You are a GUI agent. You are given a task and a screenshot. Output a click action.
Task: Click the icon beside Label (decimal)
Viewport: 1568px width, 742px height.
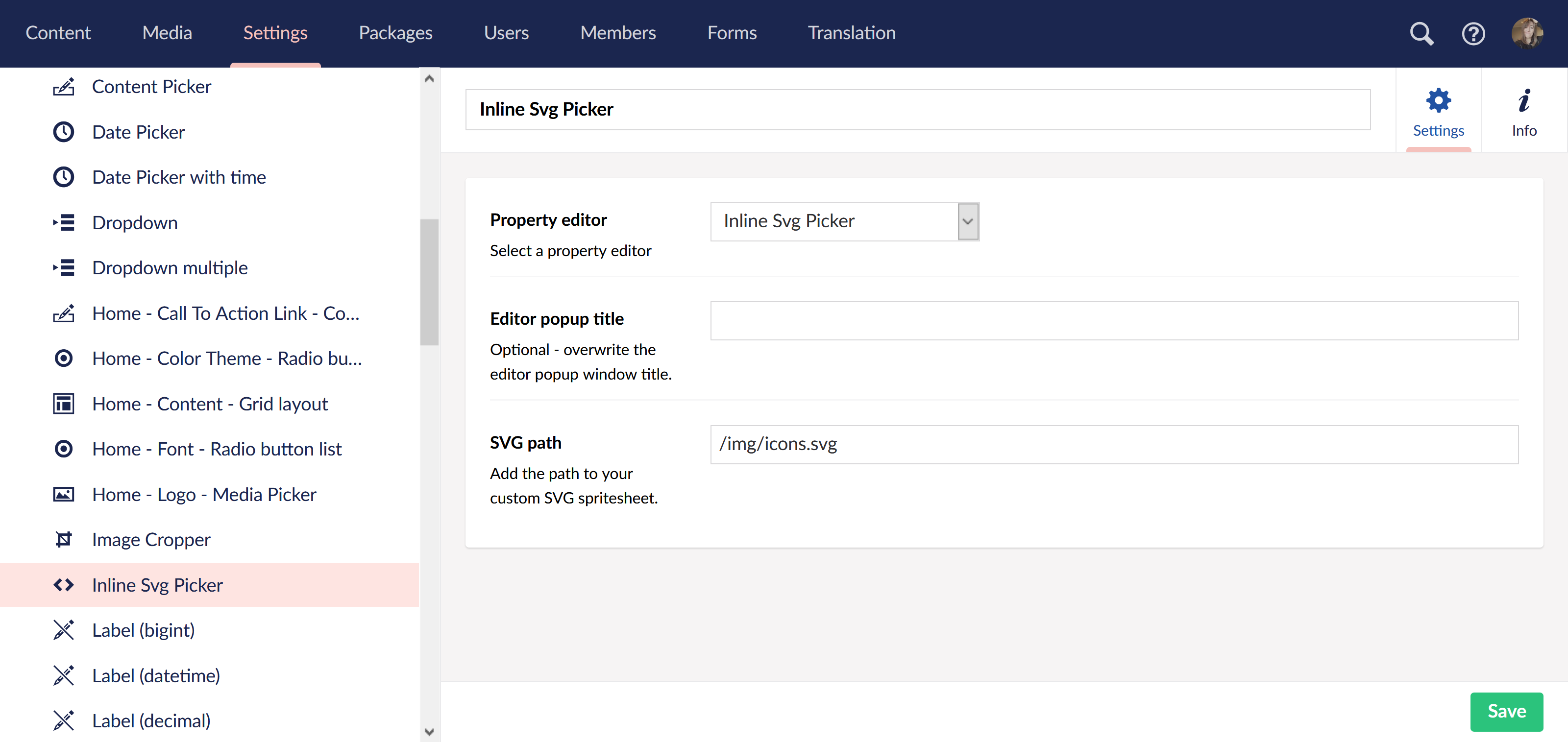[63, 721]
